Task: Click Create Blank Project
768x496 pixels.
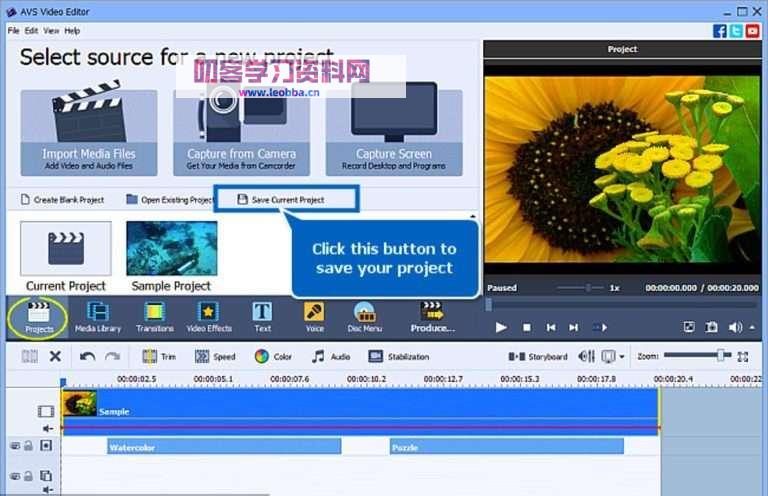Action: coord(63,200)
